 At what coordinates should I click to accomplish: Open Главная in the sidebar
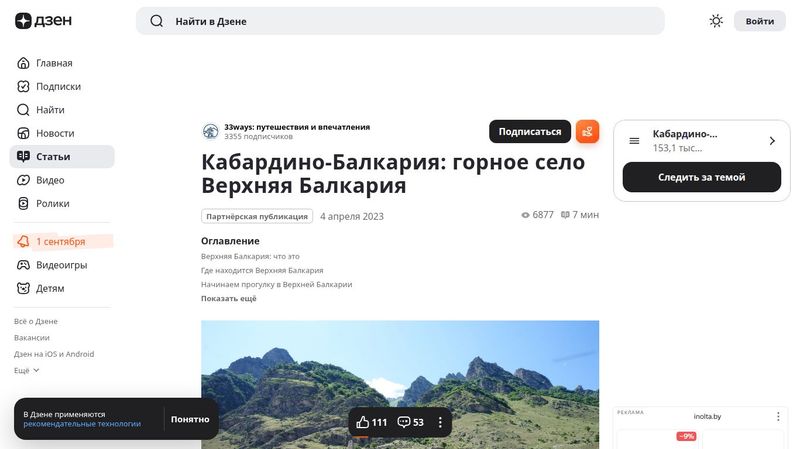[x=54, y=63]
